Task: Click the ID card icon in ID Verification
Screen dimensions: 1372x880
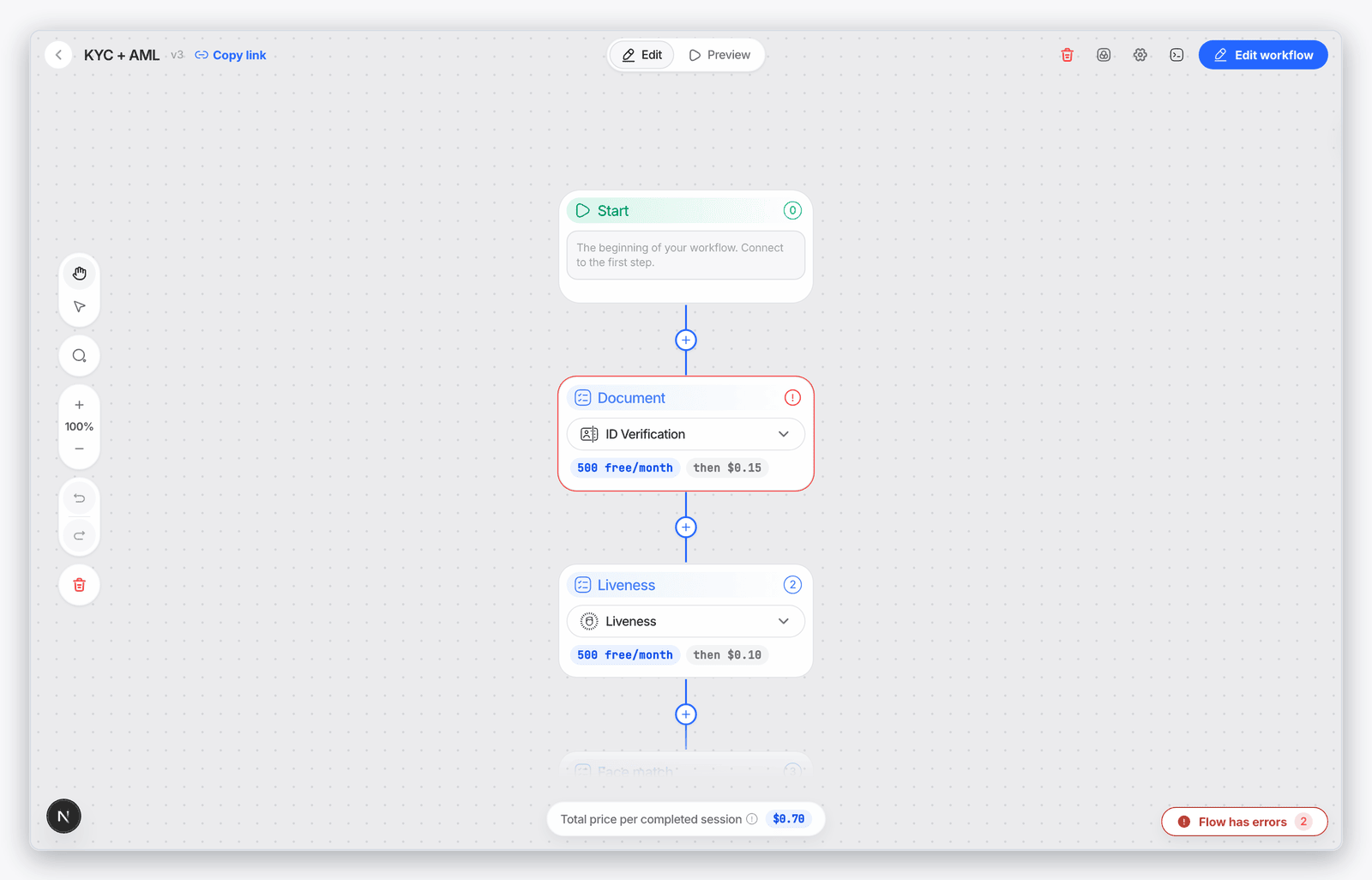Action: point(589,434)
